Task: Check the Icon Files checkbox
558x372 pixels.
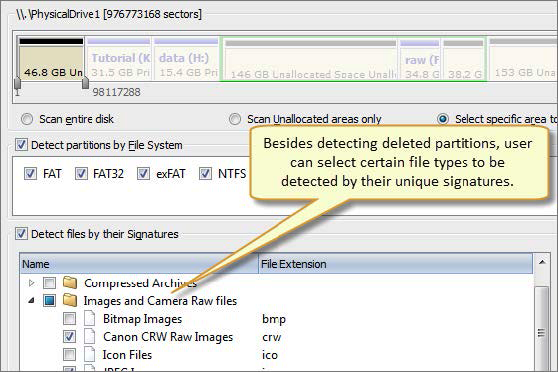Action: point(69,355)
